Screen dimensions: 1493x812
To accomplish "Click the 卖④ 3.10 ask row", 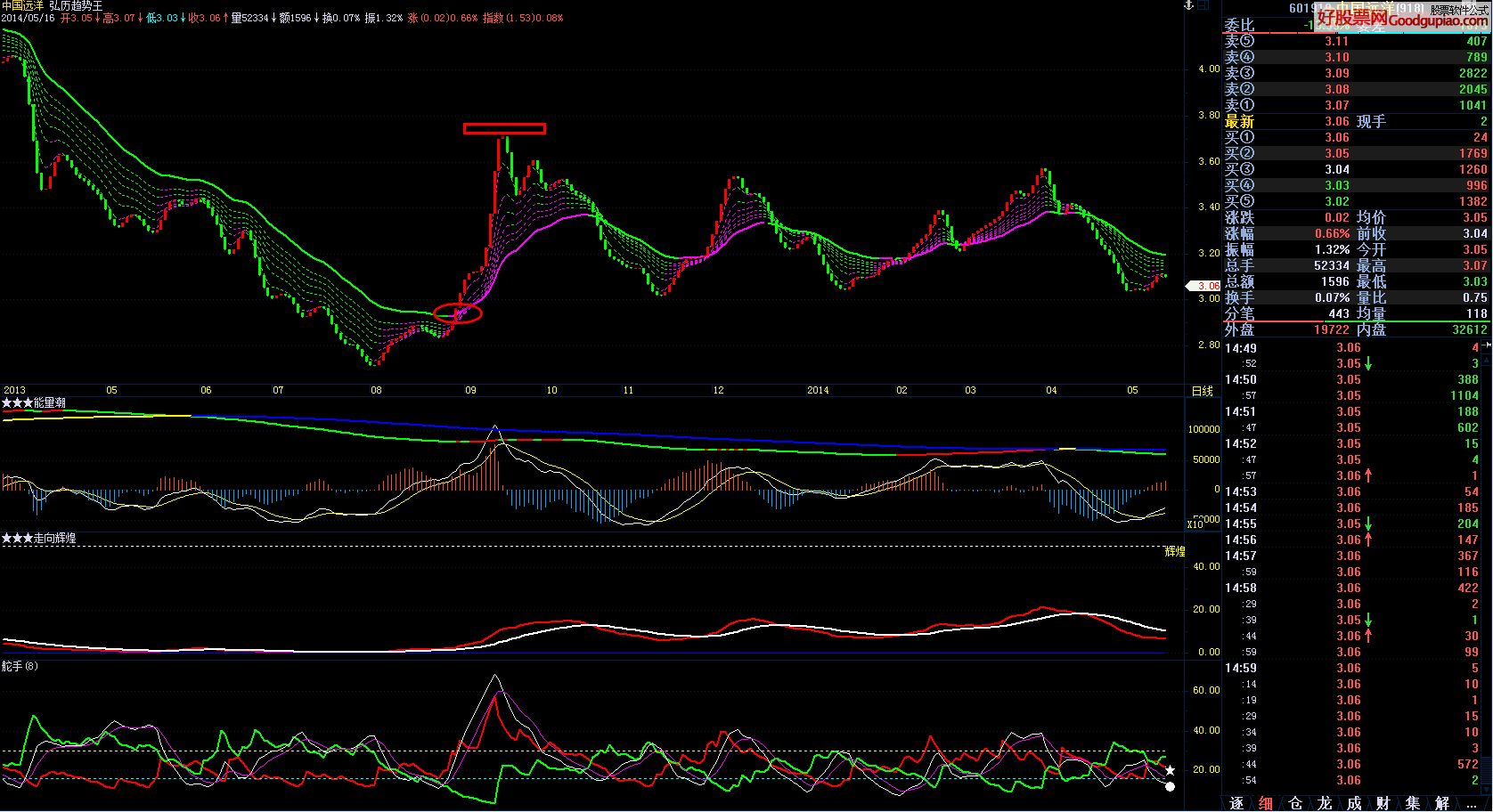I will click(x=1356, y=57).
